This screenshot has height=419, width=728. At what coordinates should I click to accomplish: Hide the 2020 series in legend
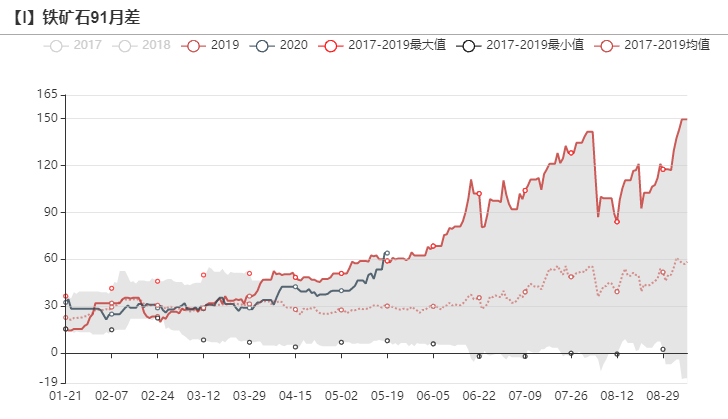point(279,45)
